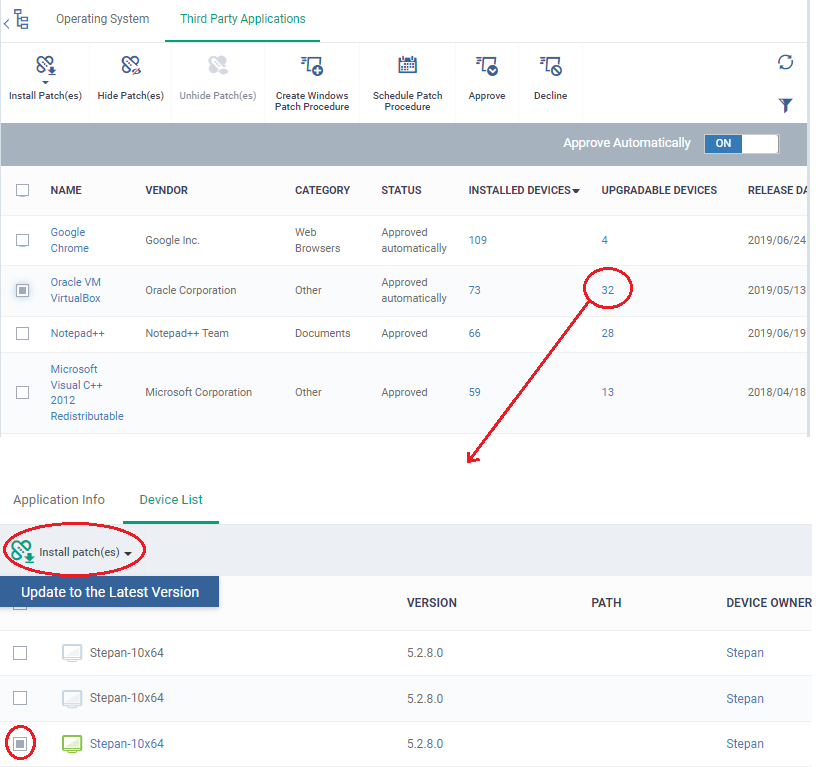Click the 2019/05/13 release date cell
The image size is (816, 767).
point(776,290)
